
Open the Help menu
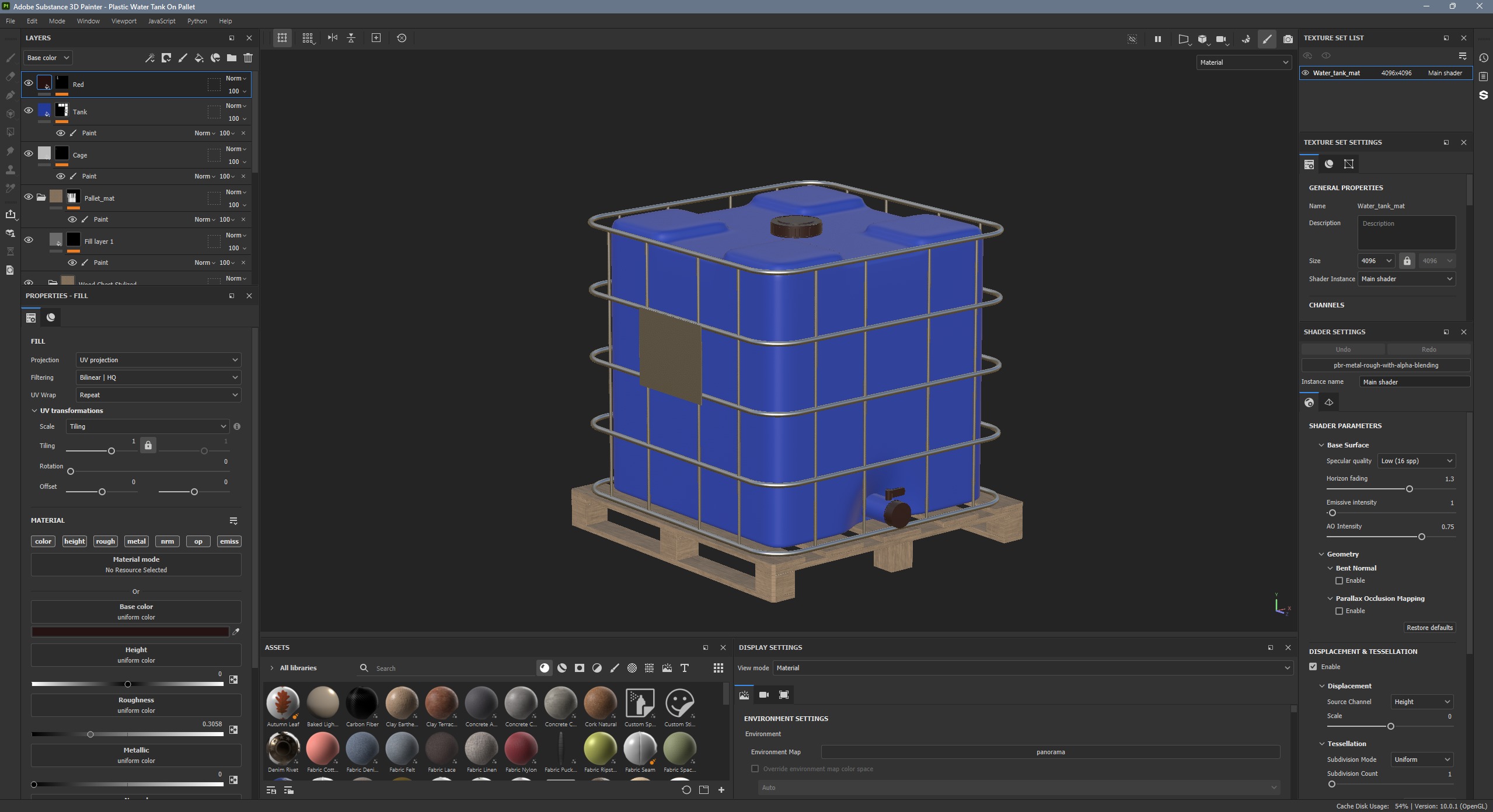[225, 21]
